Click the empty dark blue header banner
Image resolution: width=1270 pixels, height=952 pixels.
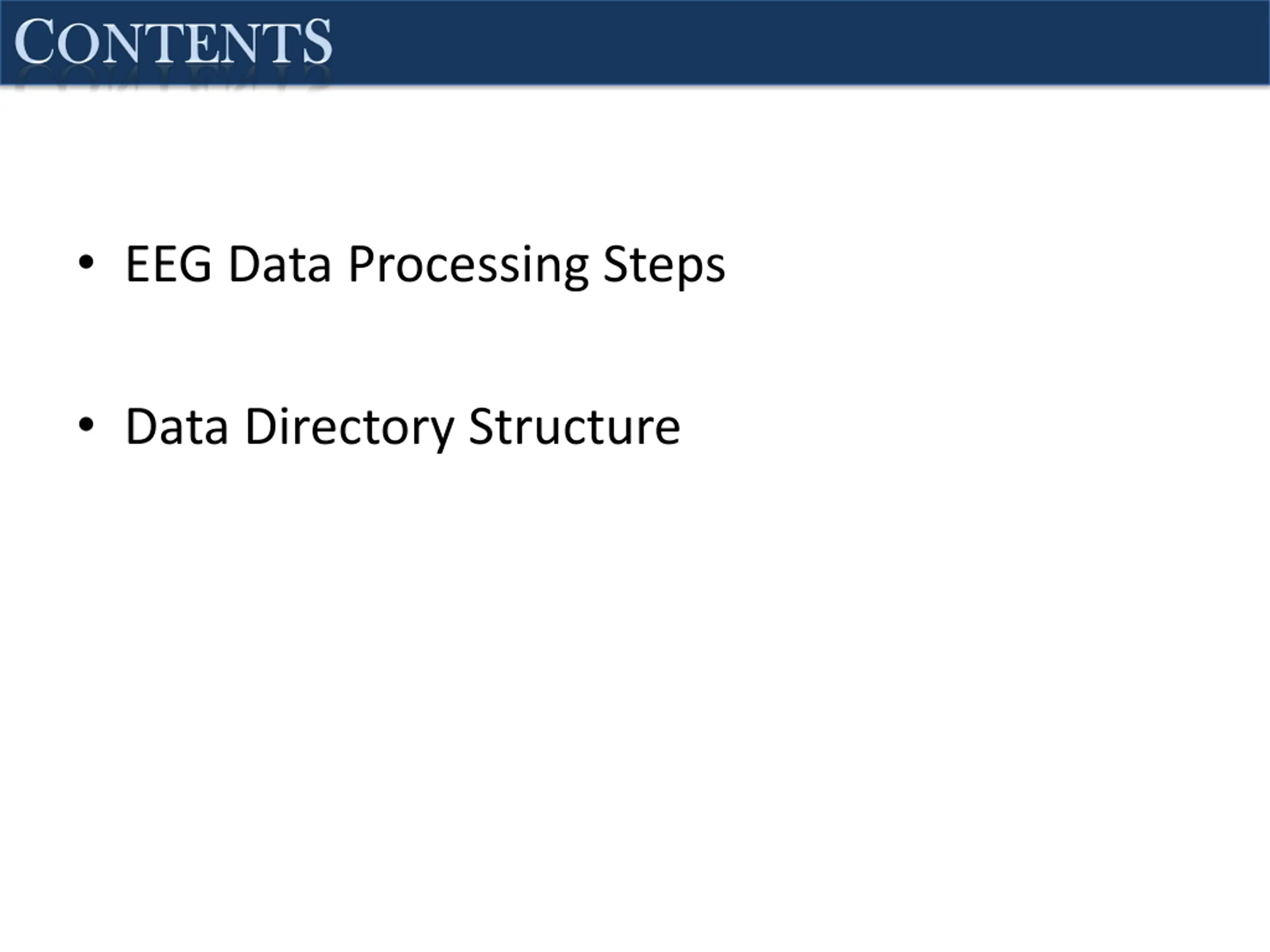coord(804,43)
